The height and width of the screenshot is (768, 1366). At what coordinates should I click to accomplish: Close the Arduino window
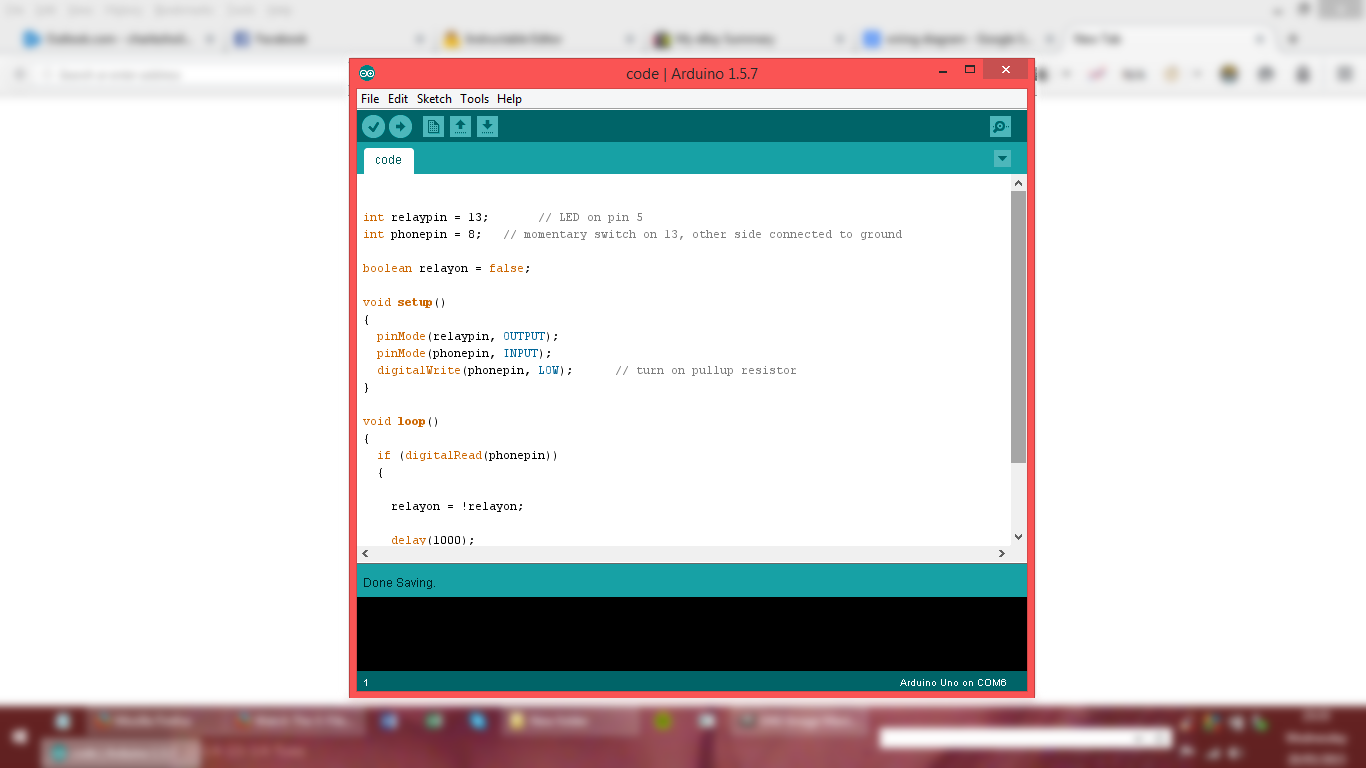(x=1005, y=70)
